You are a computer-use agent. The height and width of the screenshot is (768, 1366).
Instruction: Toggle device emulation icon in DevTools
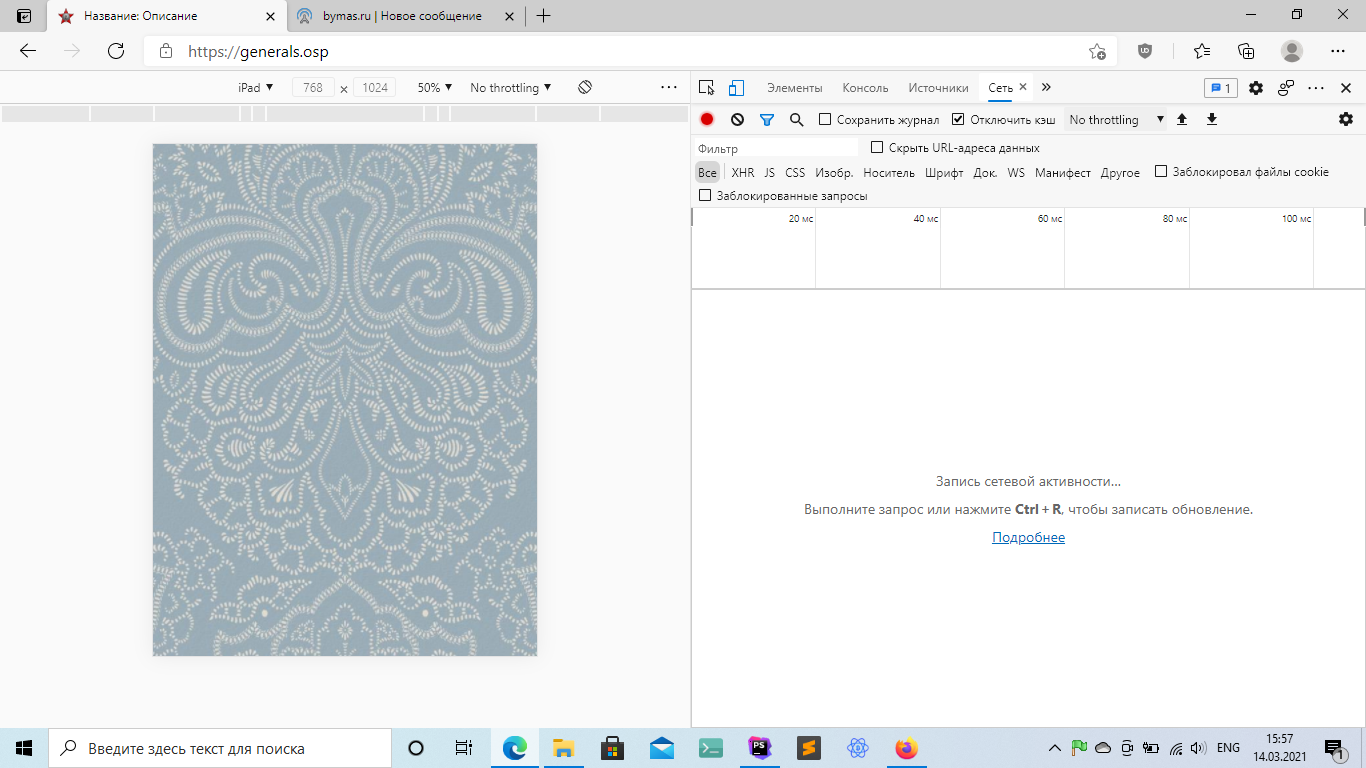point(736,88)
